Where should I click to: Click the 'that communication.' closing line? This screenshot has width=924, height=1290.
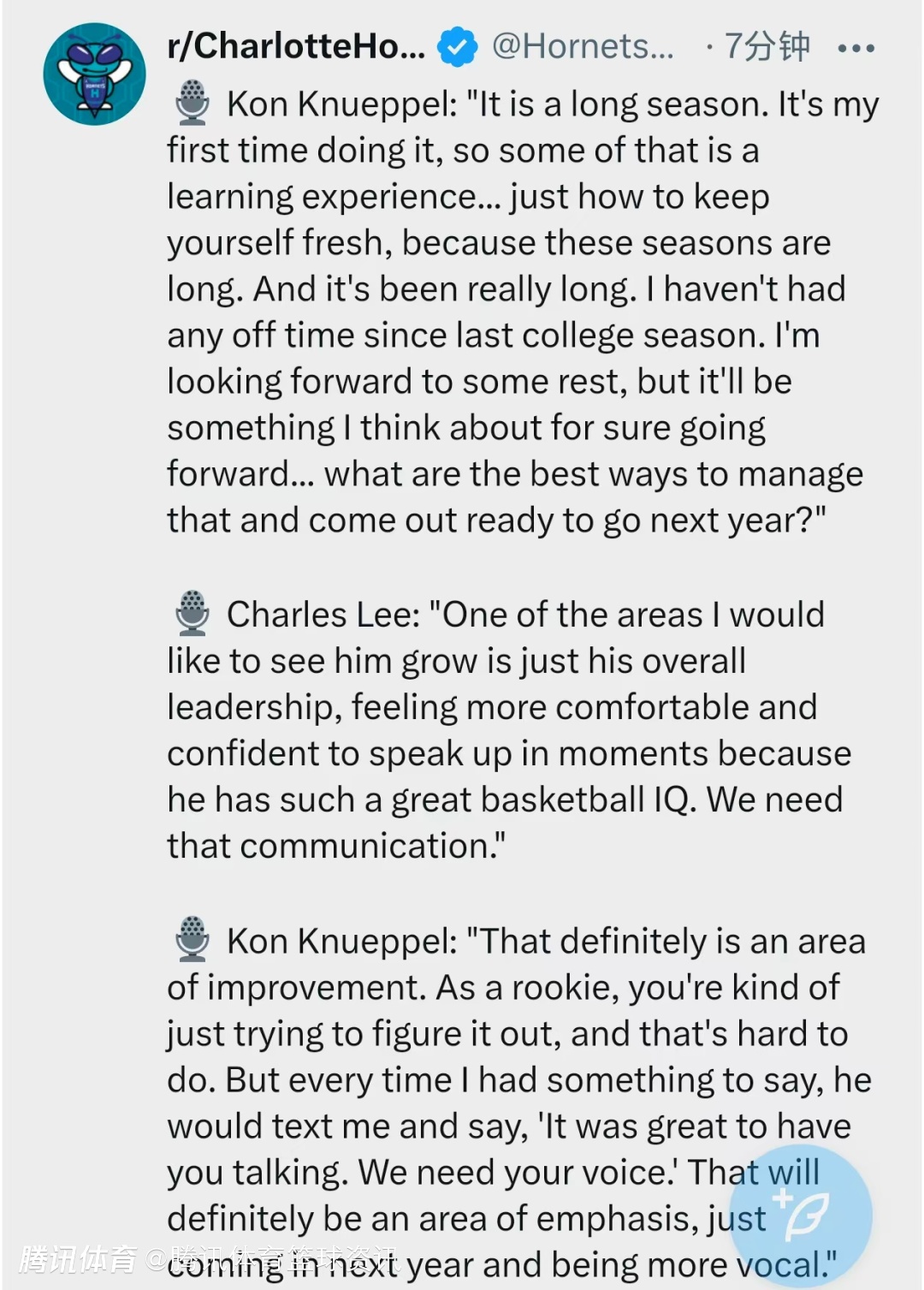(x=335, y=846)
